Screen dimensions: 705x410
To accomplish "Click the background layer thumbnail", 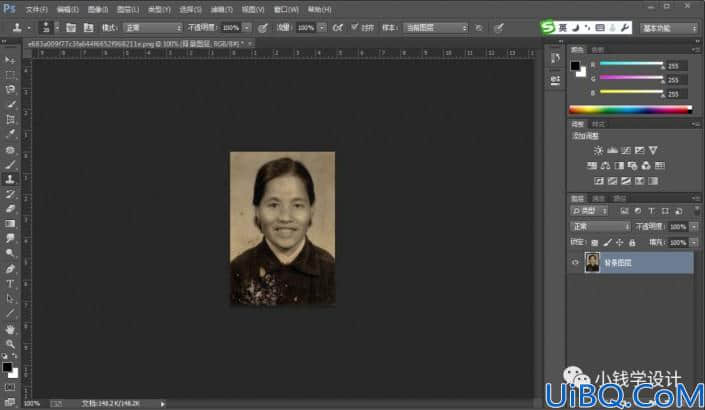I will coord(592,263).
